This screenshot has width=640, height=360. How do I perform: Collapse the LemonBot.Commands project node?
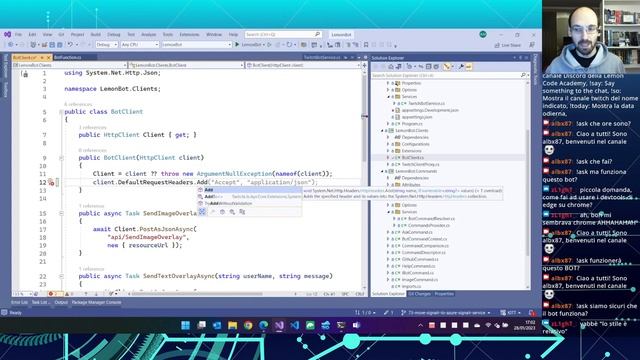tap(382, 171)
